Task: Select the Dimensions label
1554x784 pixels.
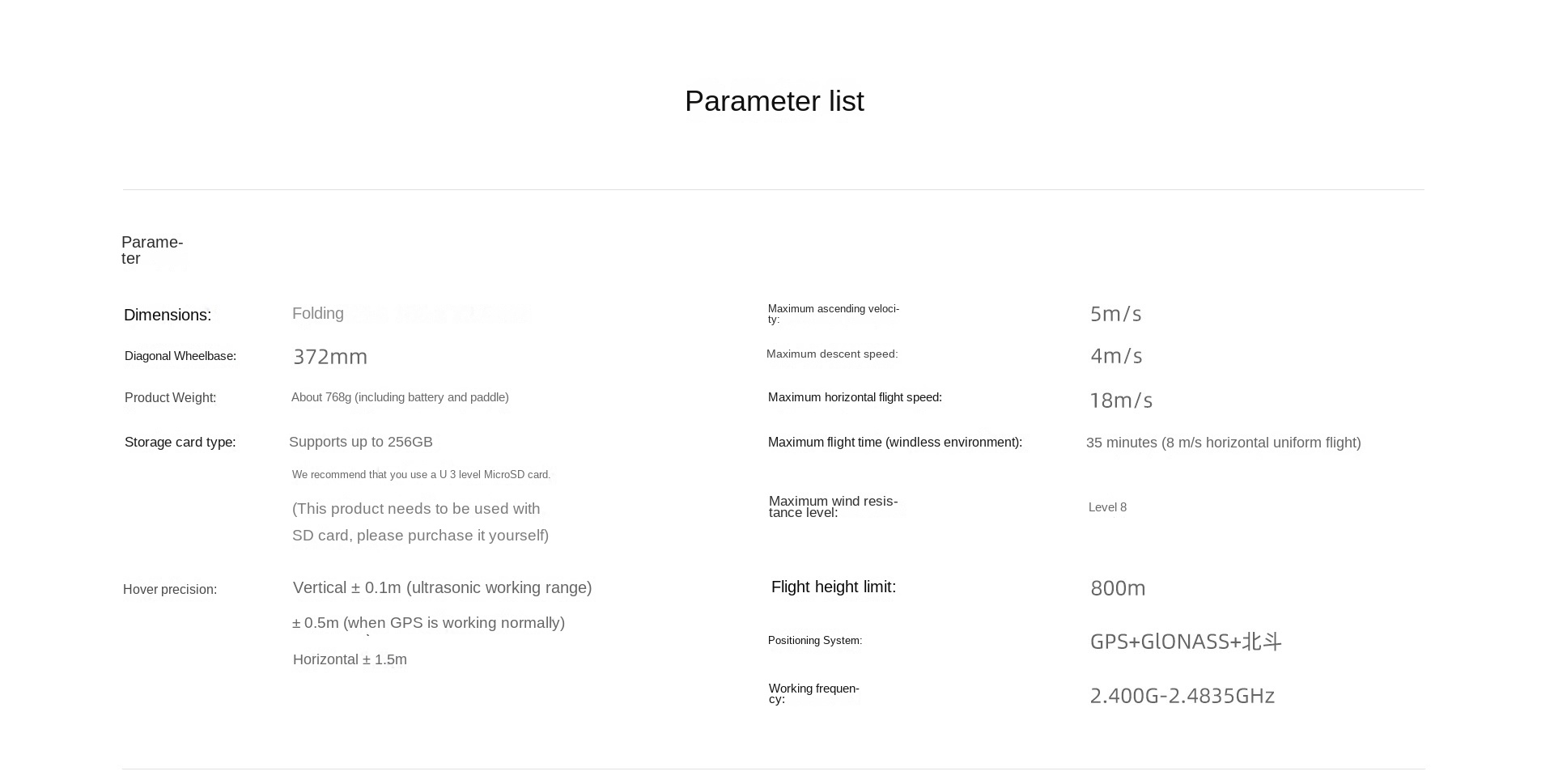Action: (x=168, y=315)
